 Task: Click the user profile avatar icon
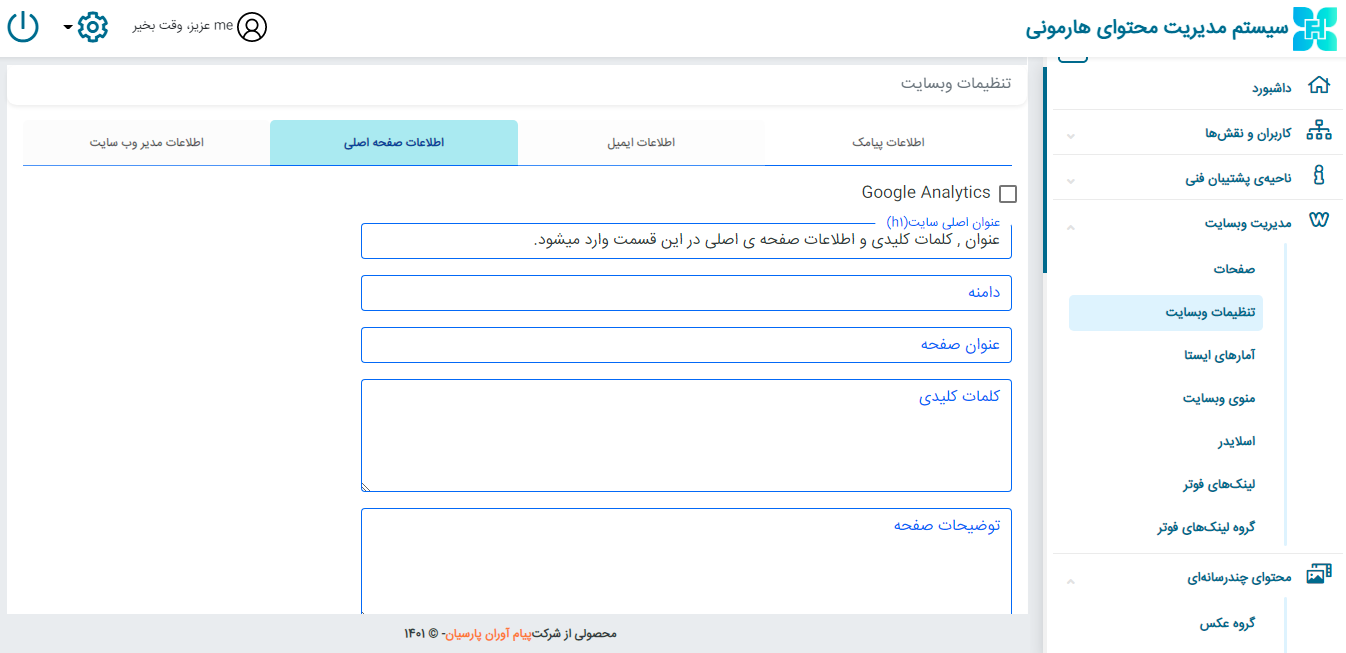[x=253, y=27]
